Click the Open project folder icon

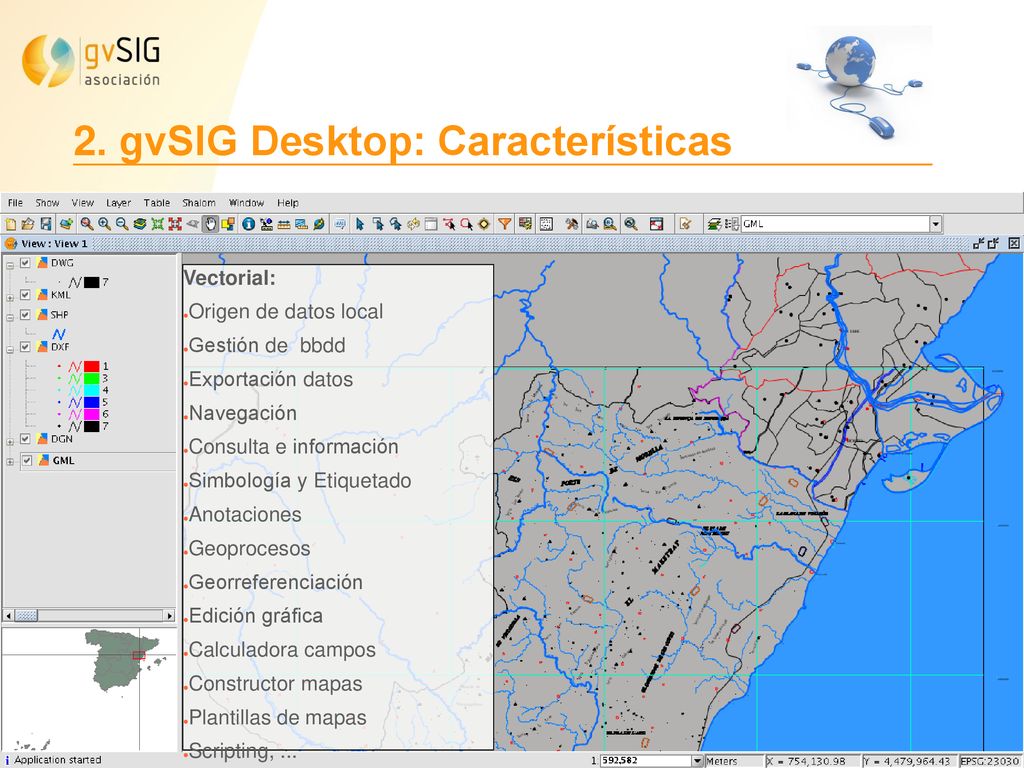tap(27, 224)
